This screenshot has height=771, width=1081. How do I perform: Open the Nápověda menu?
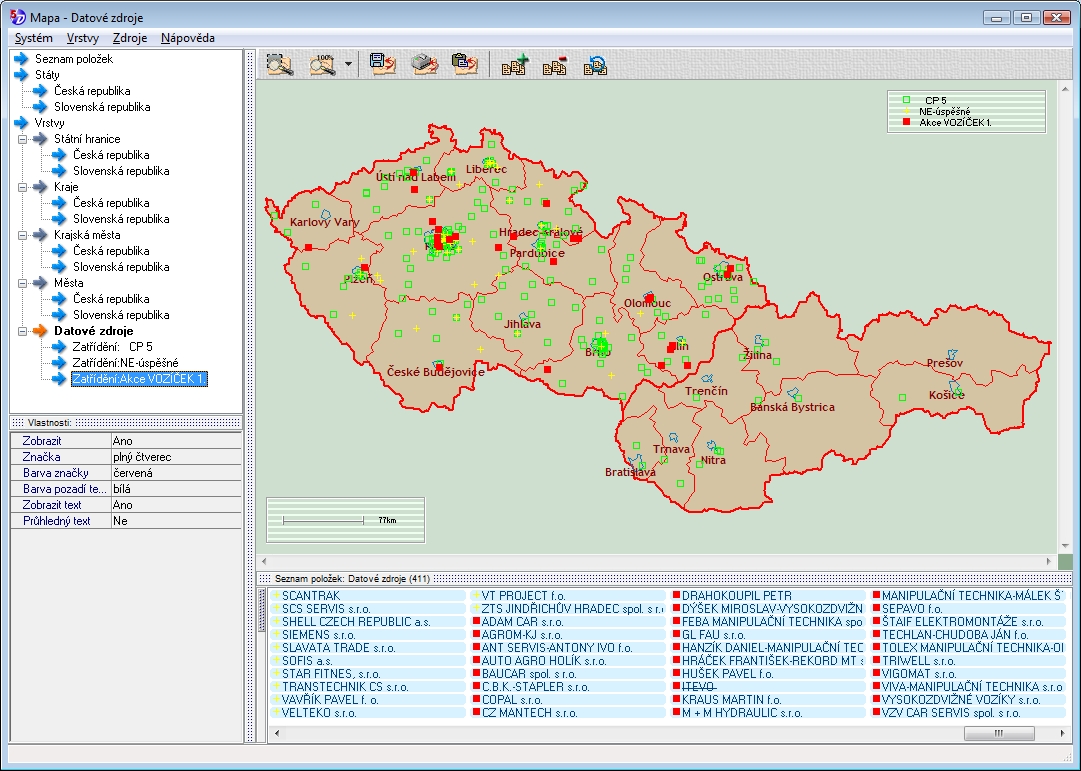[x=188, y=38]
